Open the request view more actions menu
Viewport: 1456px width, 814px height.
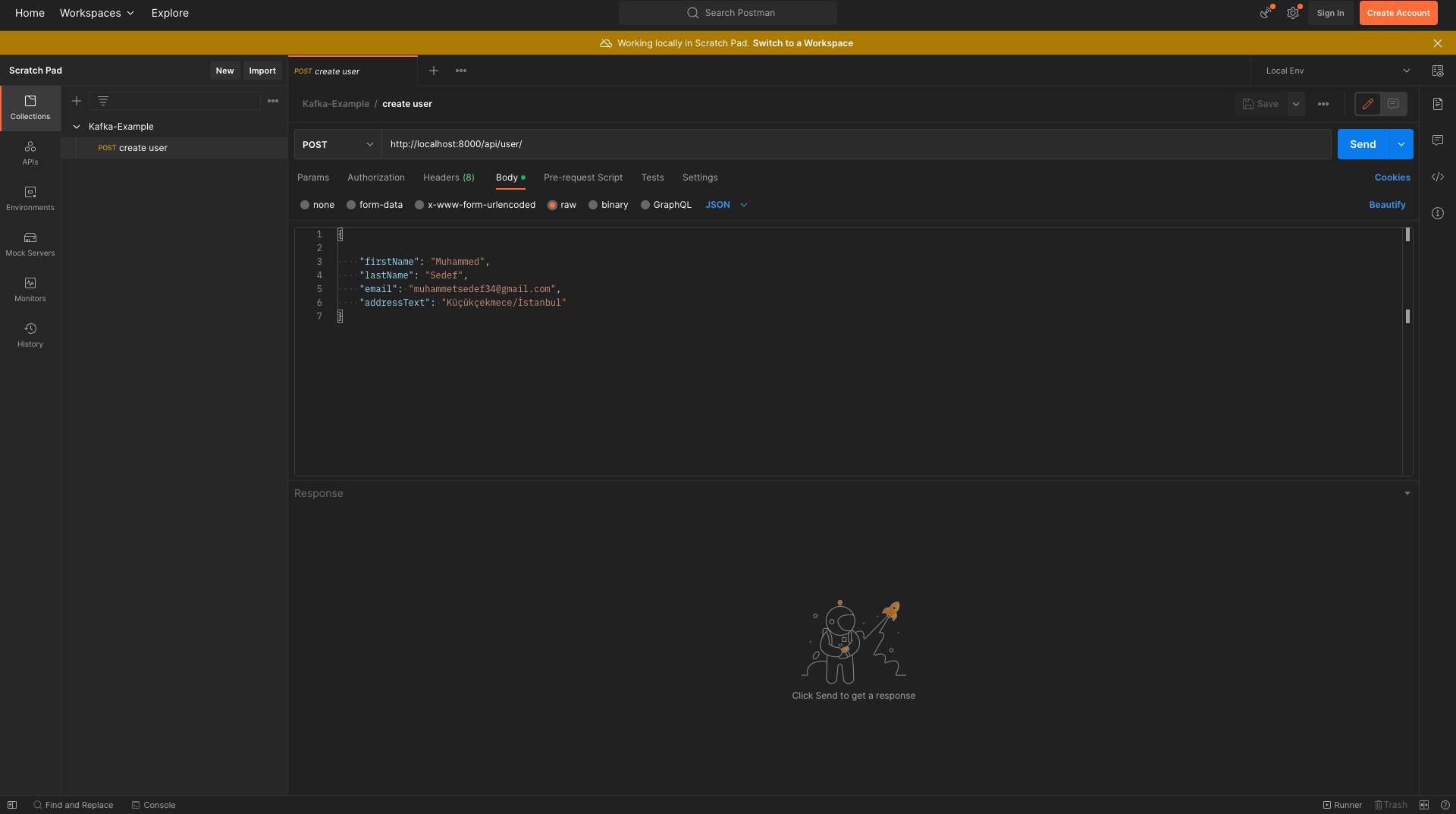pos(1323,104)
